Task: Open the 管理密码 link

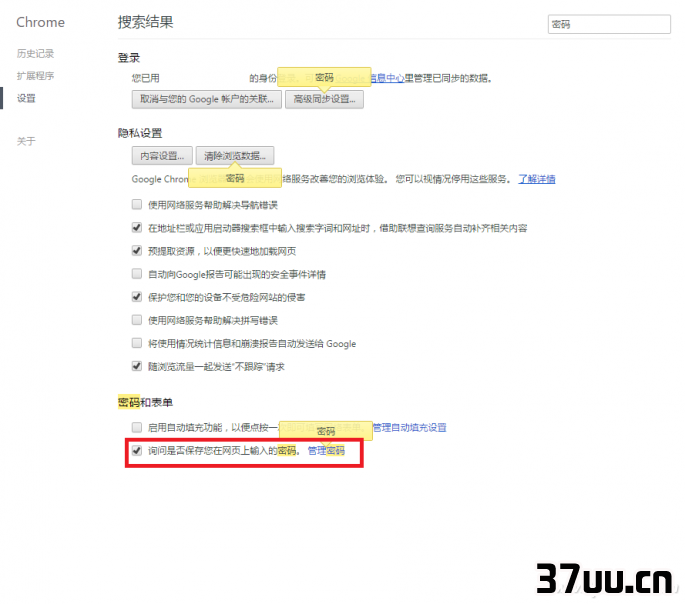Action: click(x=326, y=451)
